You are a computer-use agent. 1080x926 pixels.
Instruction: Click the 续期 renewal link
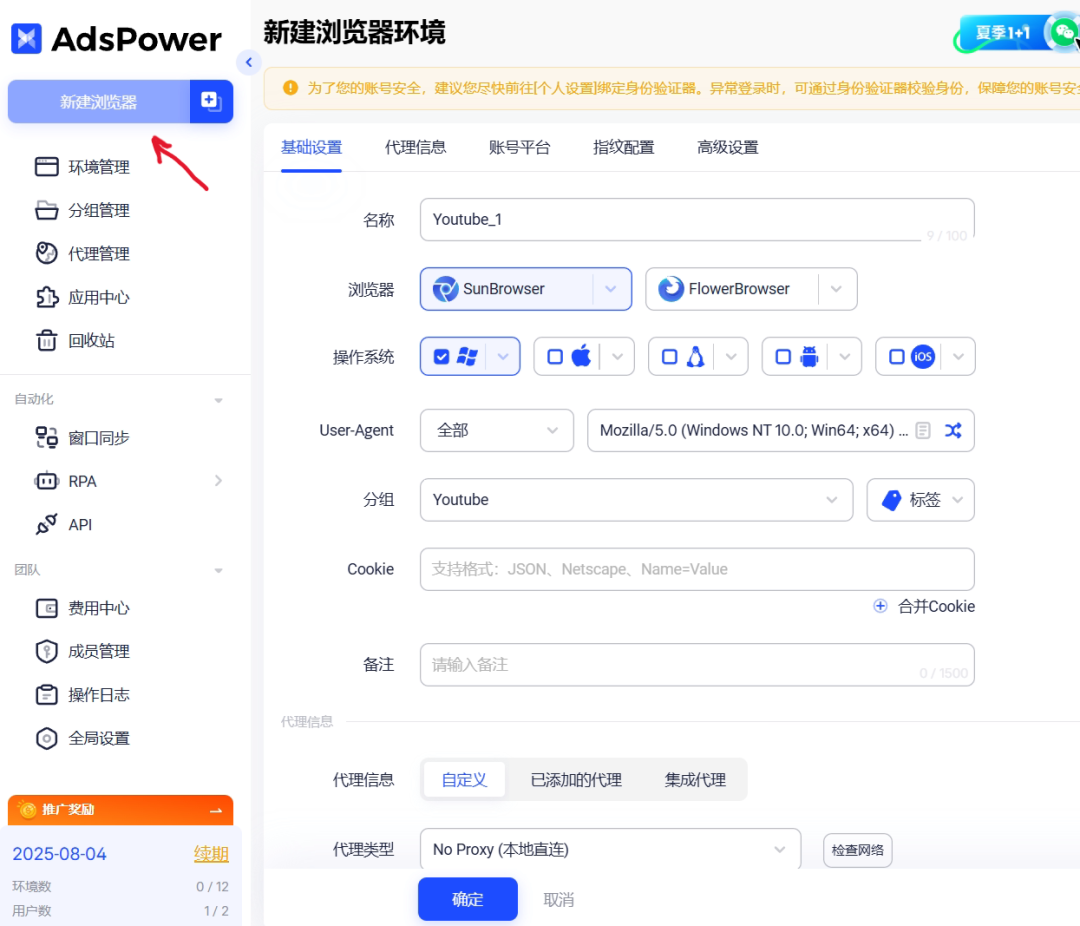click(x=211, y=853)
